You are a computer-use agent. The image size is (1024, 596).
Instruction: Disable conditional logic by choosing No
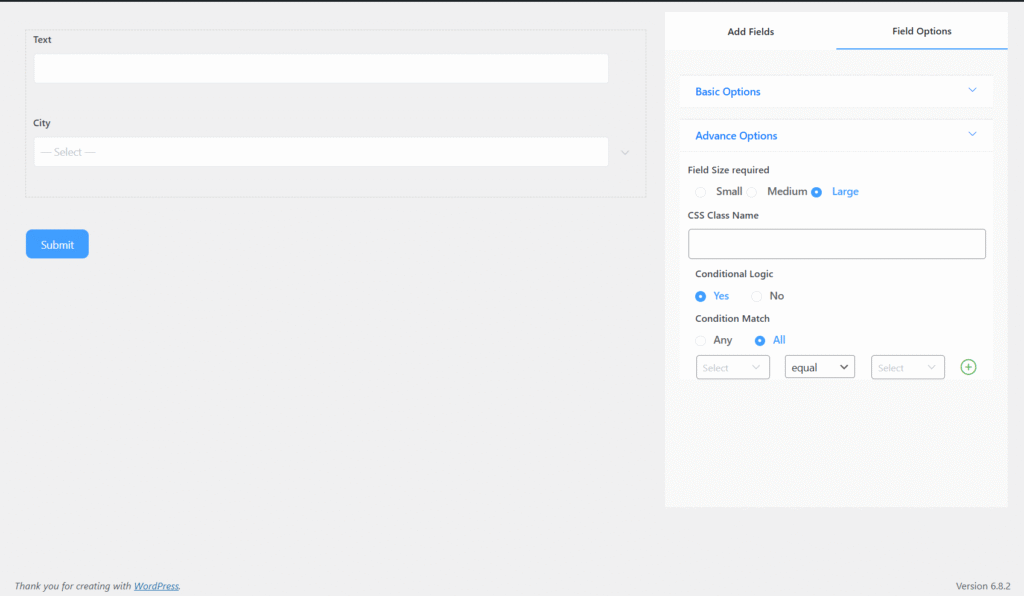[757, 296]
